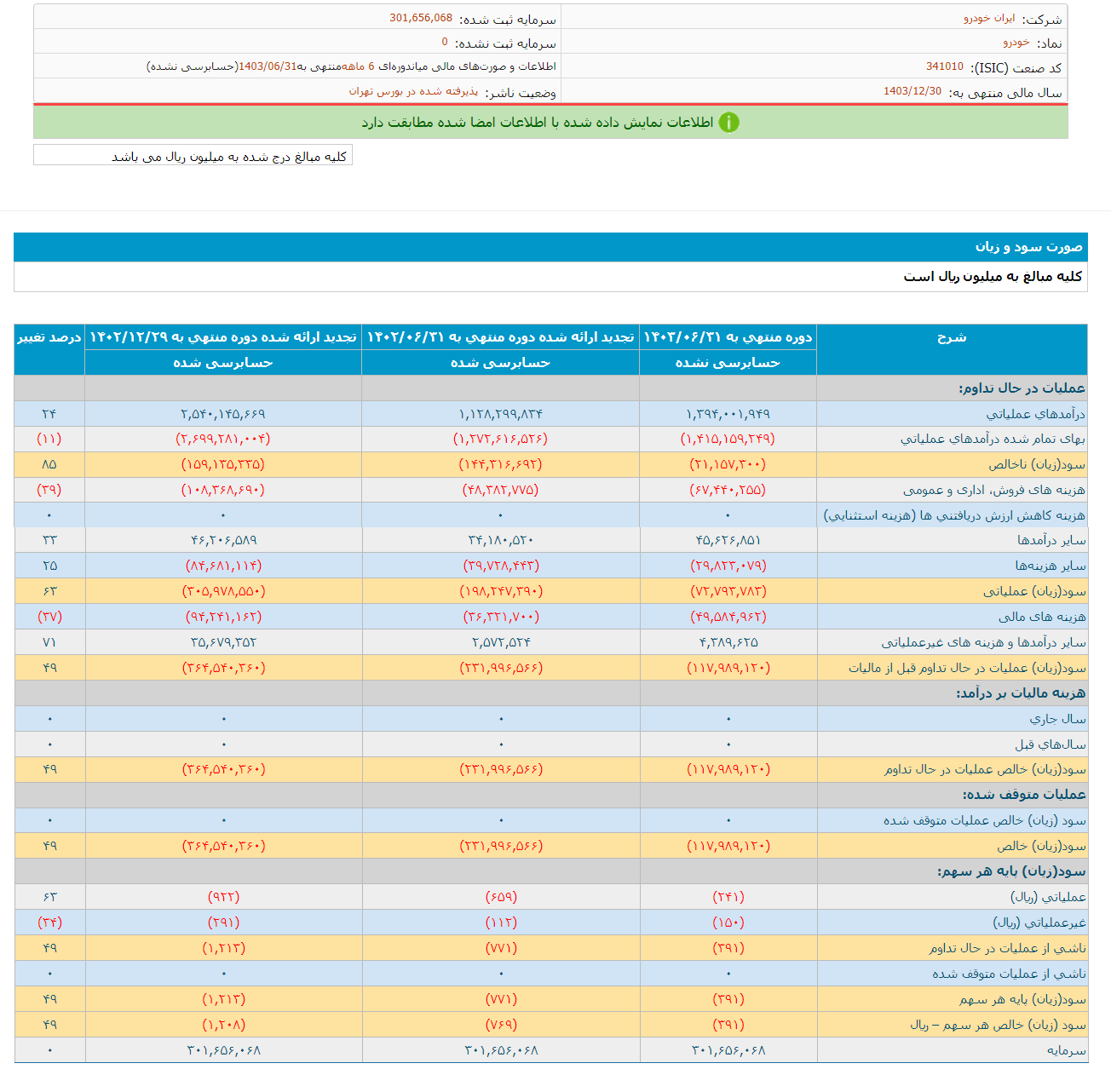Screen dimensions: 1111x1092
Task: Click value ۴۵,۶۲۶,۸۵۱ in other income row
Action: click(728, 540)
